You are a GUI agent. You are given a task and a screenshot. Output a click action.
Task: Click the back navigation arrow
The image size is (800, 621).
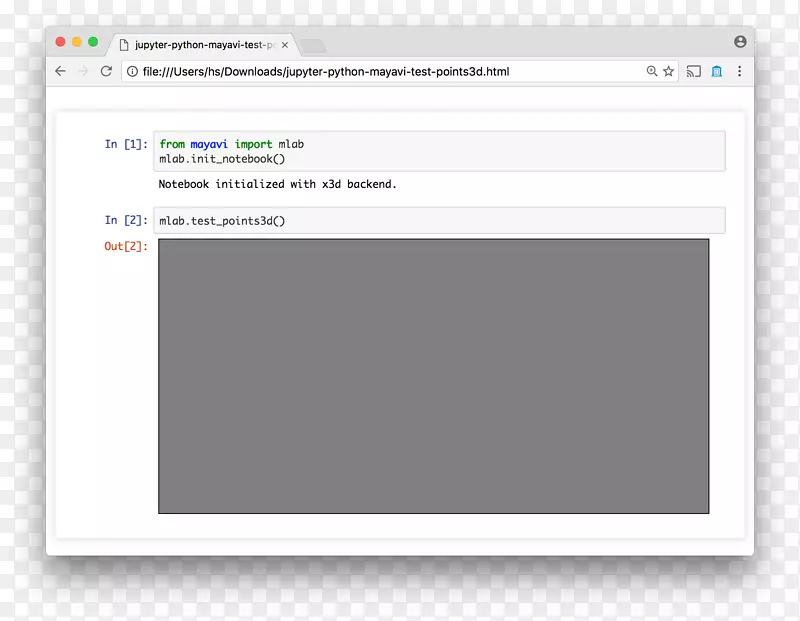click(x=60, y=71)
